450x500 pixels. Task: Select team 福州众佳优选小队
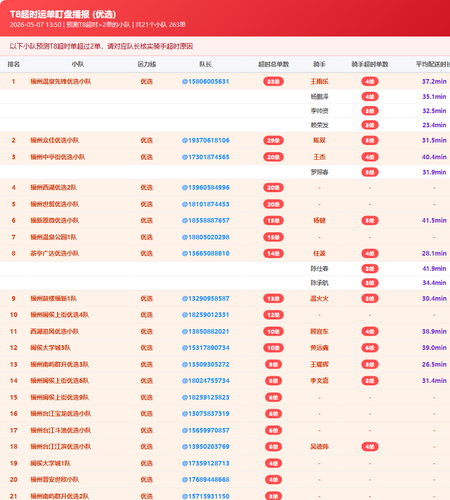(x=55, y=140)
